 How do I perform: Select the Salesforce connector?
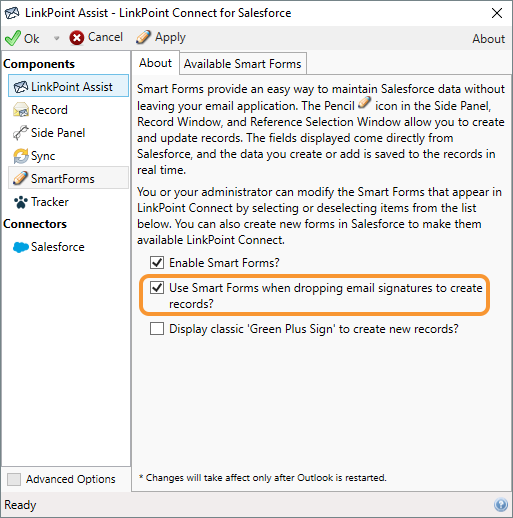pyautogui.click(x=68, y=247)
